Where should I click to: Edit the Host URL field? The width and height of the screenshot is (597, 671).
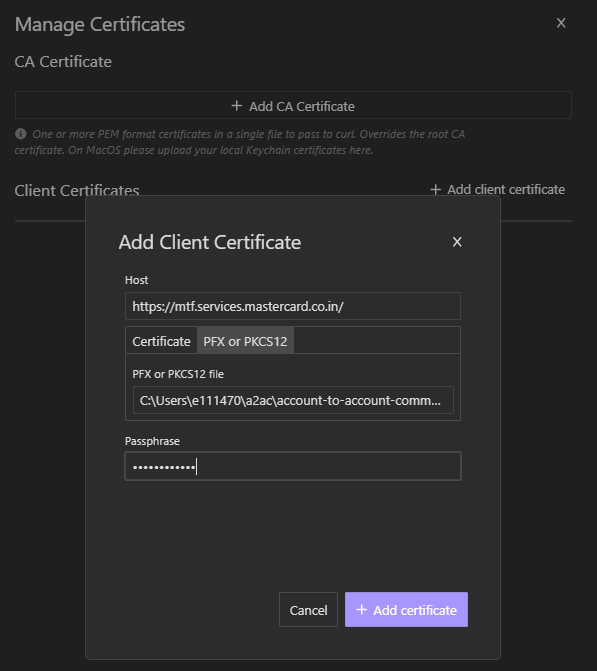[293, 306]
